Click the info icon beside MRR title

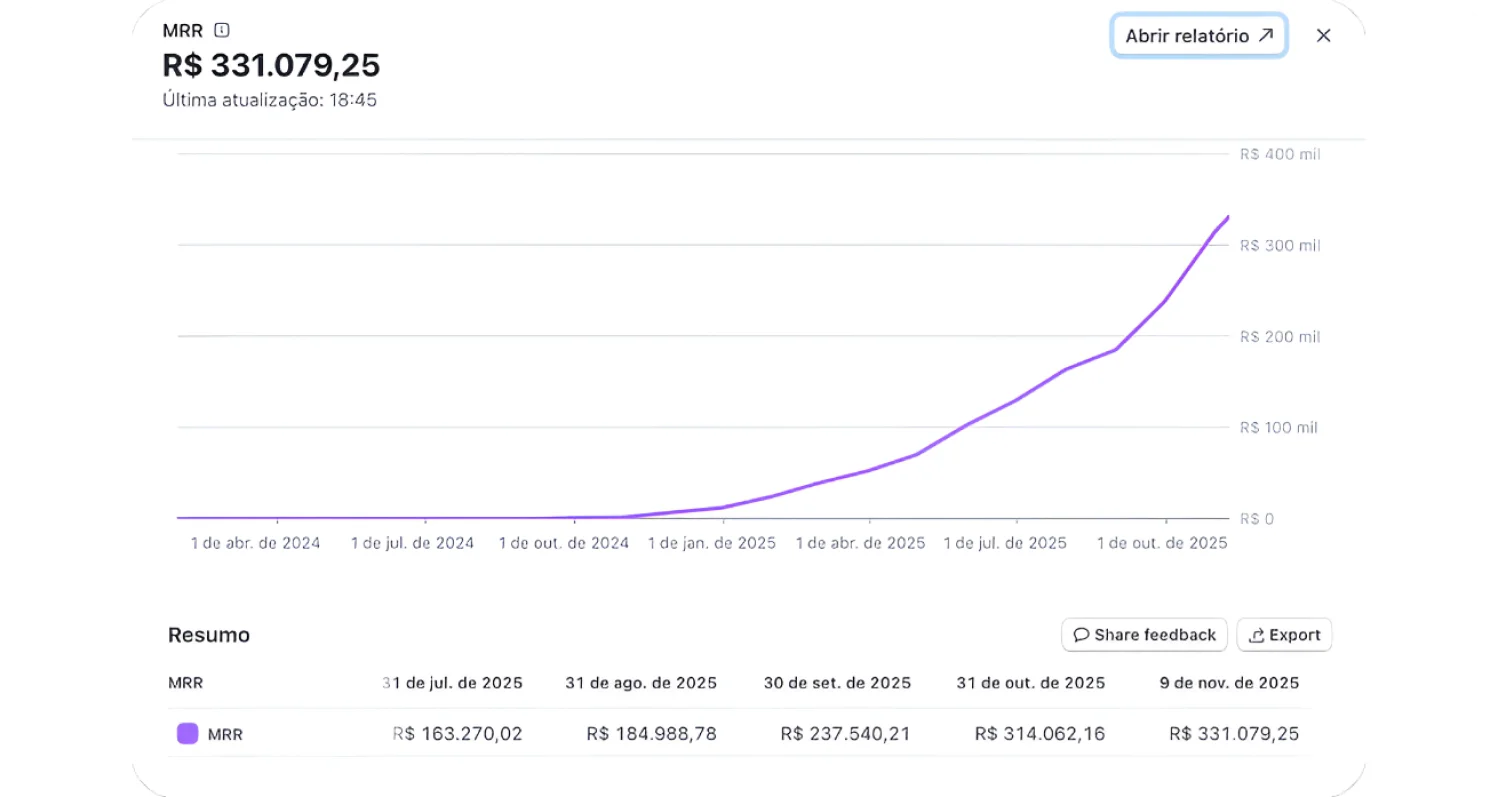(x=222, y=30)
